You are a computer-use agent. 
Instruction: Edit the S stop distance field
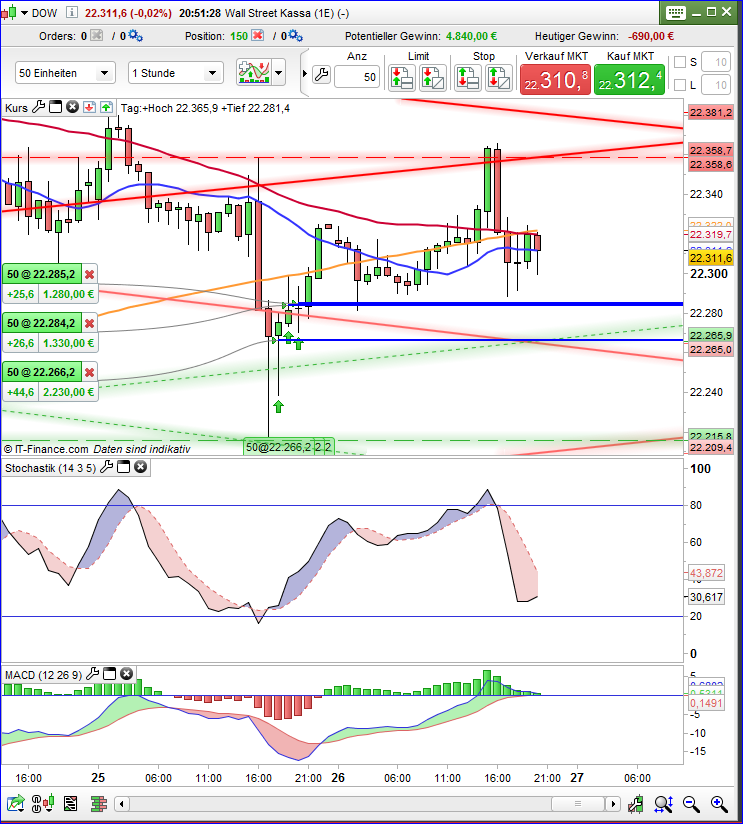(716, 62)
